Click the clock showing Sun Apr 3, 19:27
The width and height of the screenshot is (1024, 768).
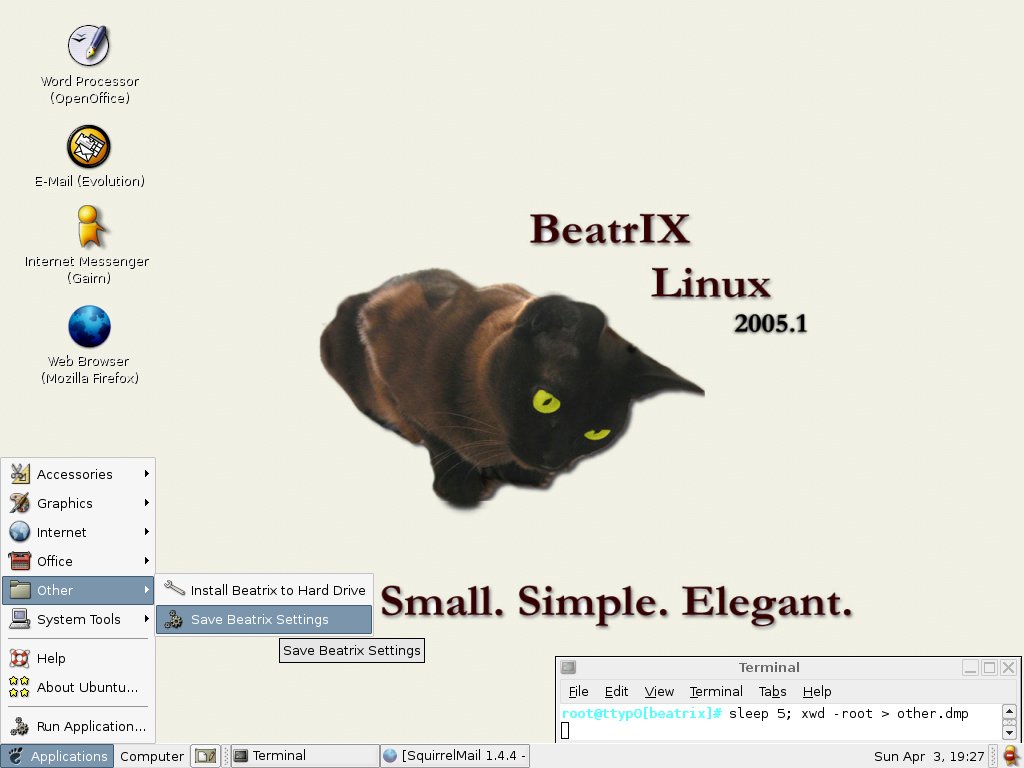tap(928, 756)
